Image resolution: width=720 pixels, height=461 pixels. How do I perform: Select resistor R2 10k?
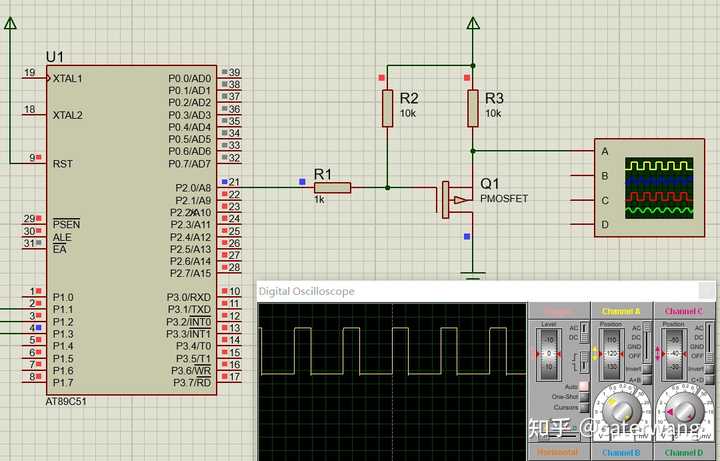(388, 108)
